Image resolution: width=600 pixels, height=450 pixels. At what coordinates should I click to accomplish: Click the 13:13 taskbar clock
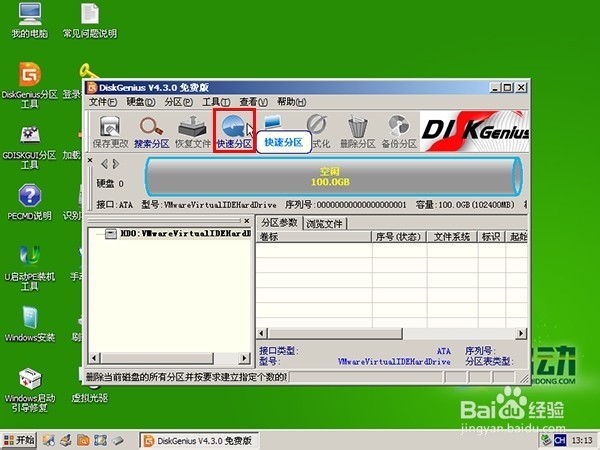[x=582, y=440]
